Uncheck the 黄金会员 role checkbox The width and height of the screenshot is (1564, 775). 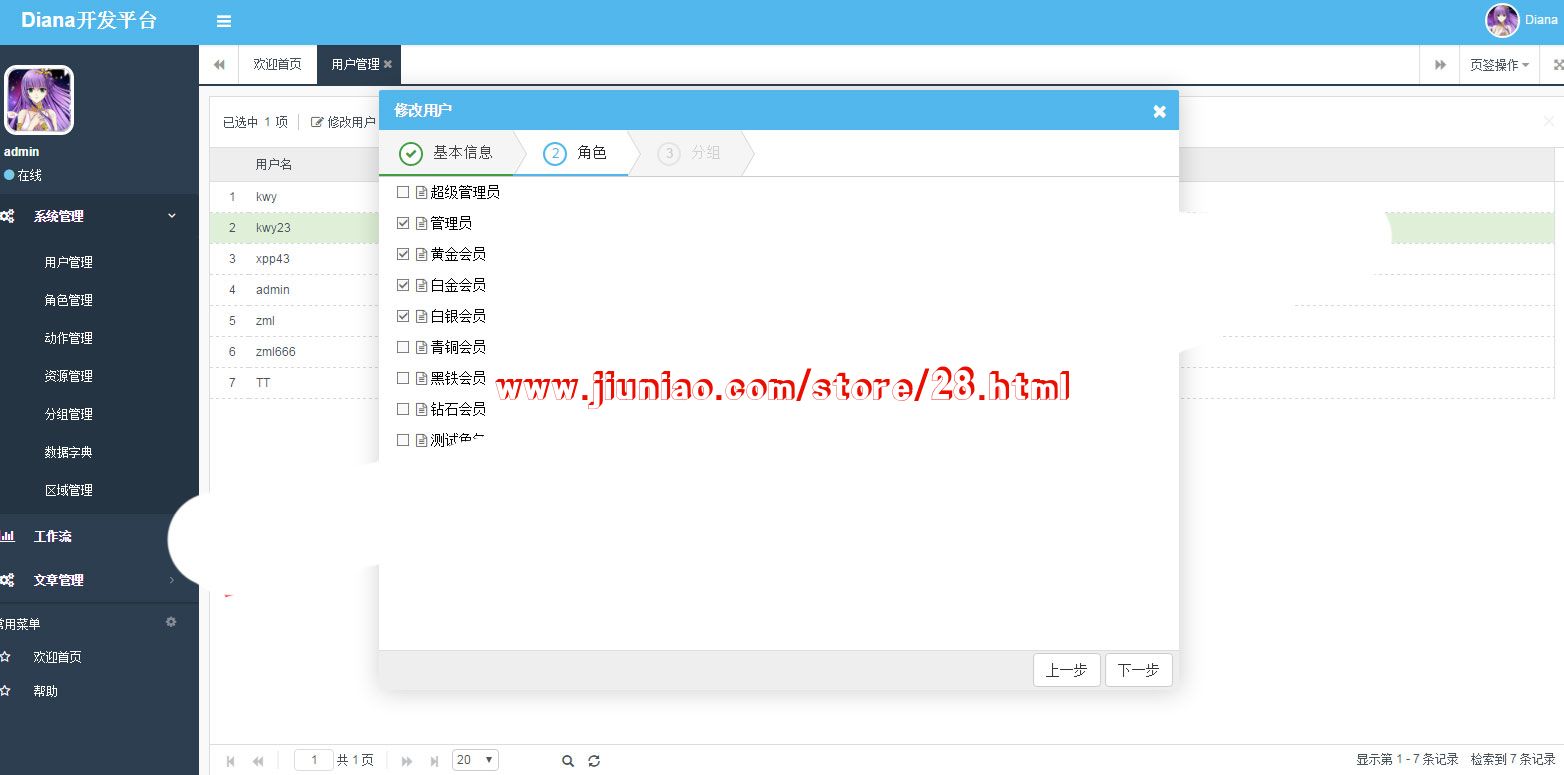pos(403,254)
